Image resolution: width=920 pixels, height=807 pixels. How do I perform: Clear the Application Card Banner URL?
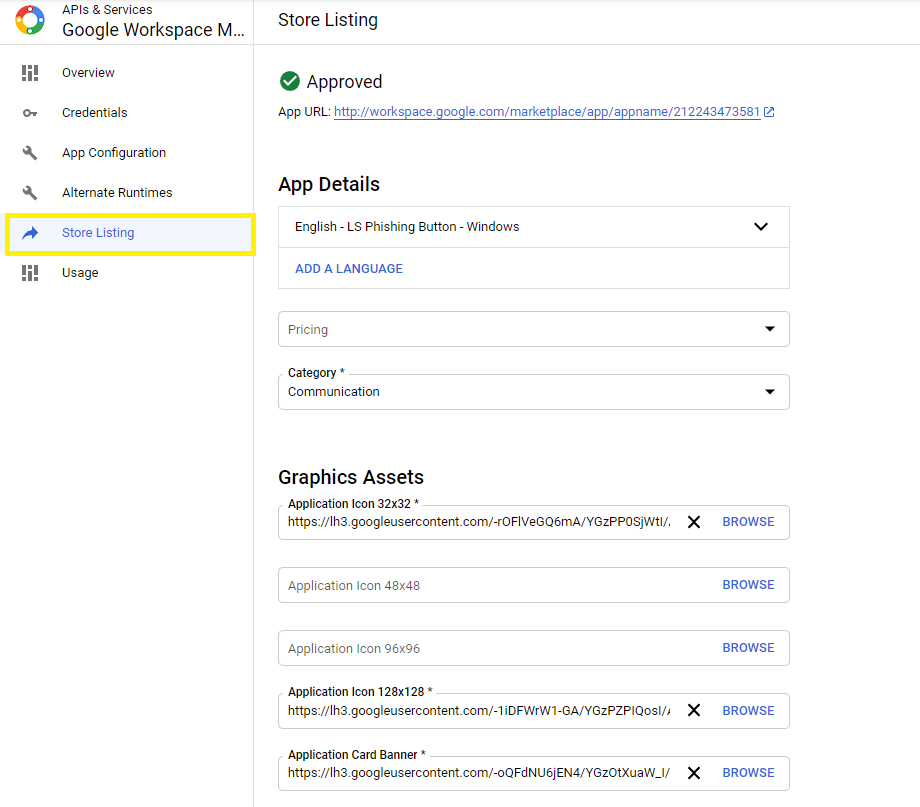coord(694,773)
